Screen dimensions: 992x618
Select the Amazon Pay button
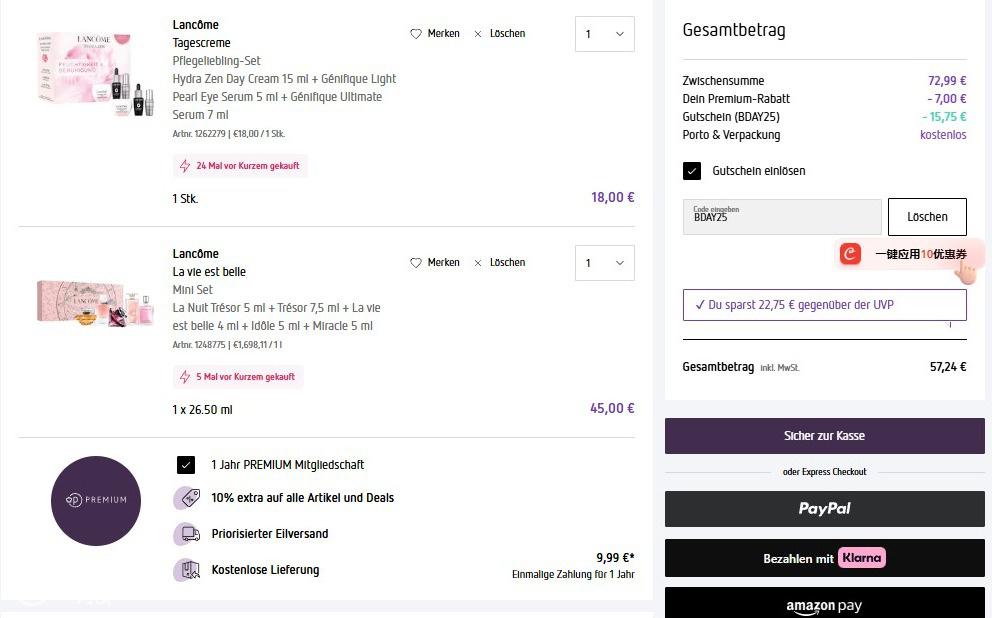point(824,604)
